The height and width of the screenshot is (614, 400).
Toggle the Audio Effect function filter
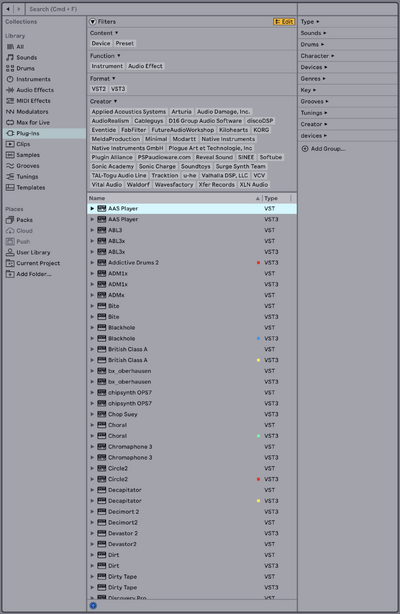pos(145,66)
